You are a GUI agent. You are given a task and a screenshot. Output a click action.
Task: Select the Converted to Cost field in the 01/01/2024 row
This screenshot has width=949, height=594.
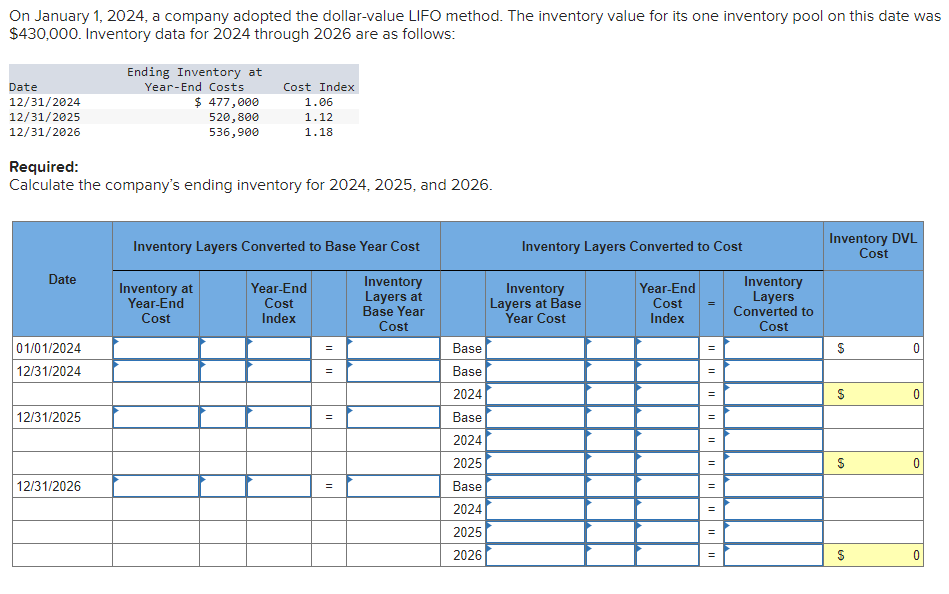(x=773, y=348)
